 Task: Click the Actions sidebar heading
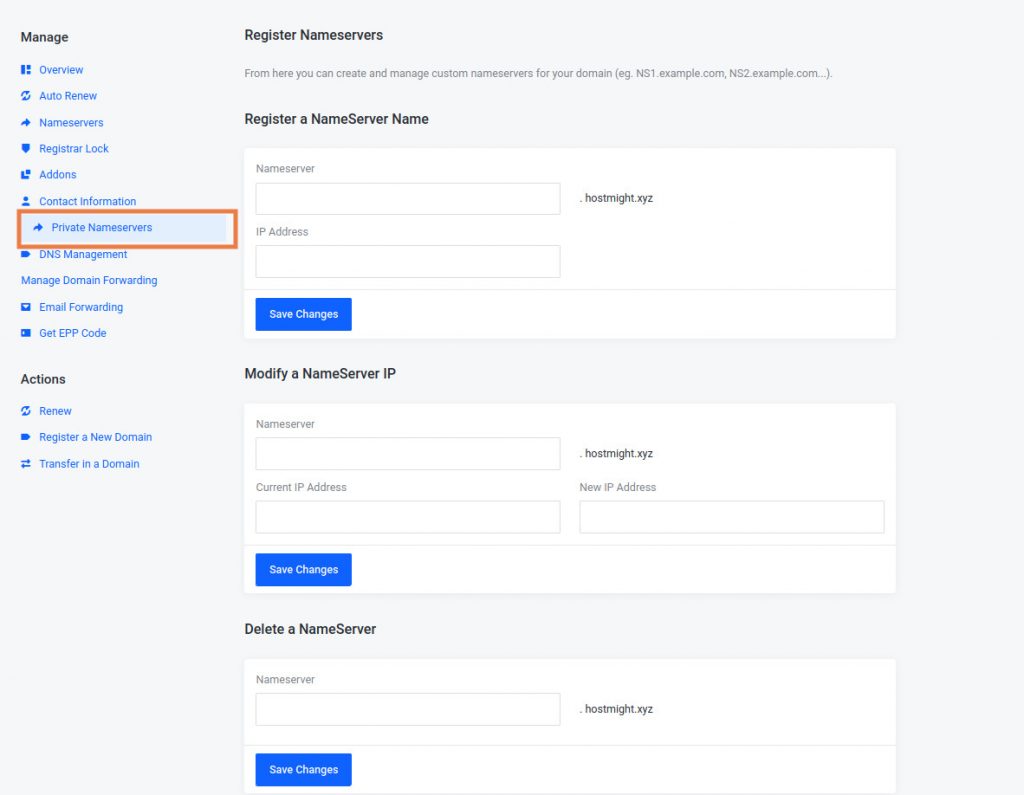point(43,380)
